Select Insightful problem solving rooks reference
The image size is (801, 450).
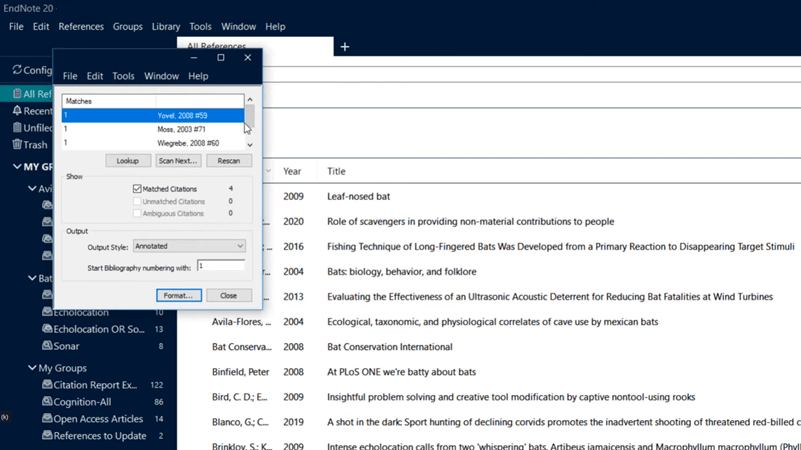point(511,397)
